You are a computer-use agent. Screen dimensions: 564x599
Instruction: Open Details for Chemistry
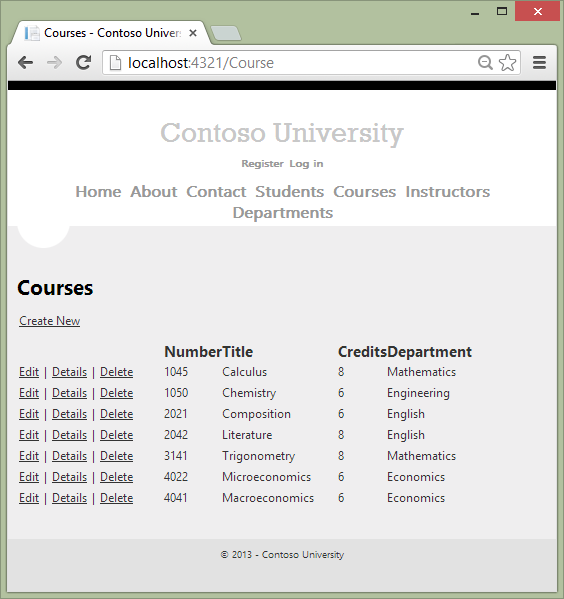click(x=70, y=393)
